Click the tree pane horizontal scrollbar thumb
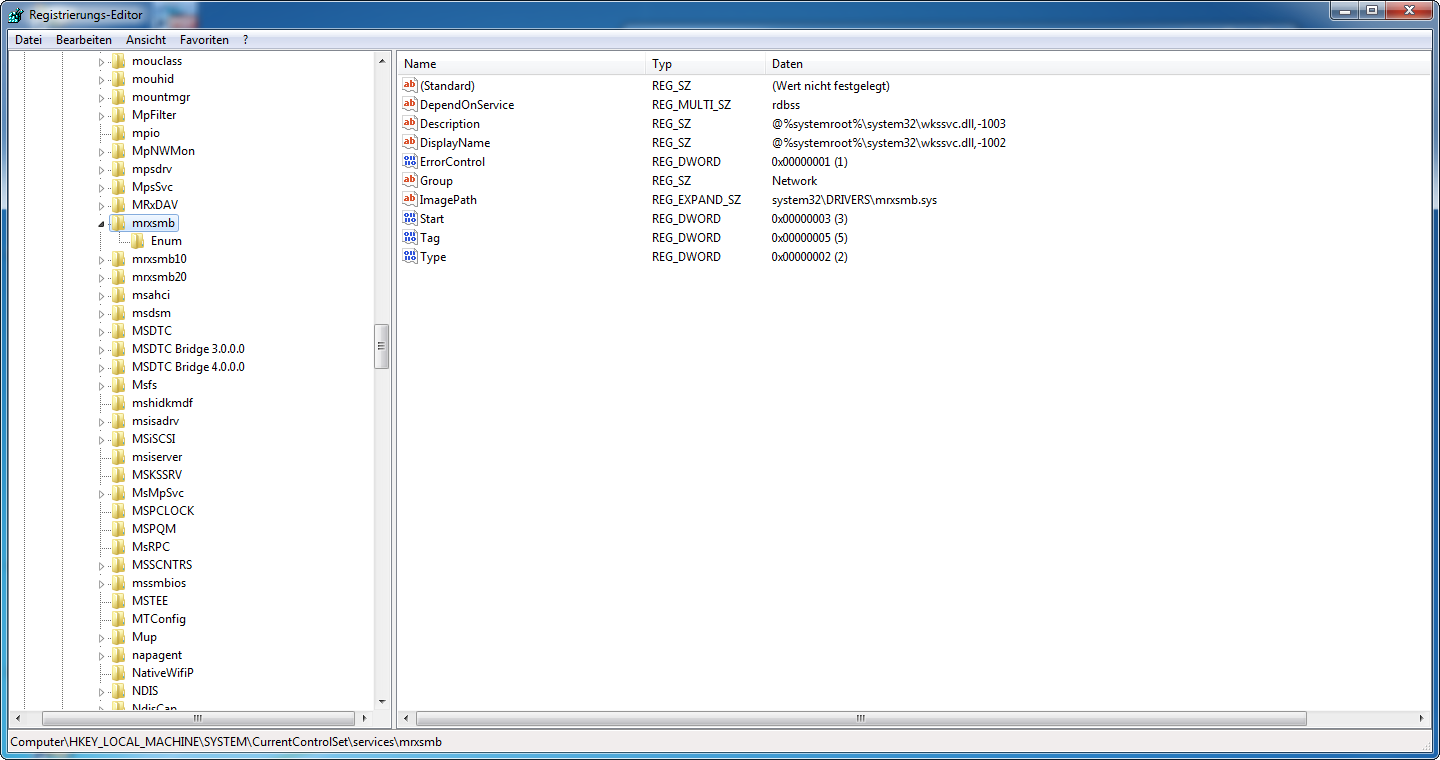 [198, 718]
